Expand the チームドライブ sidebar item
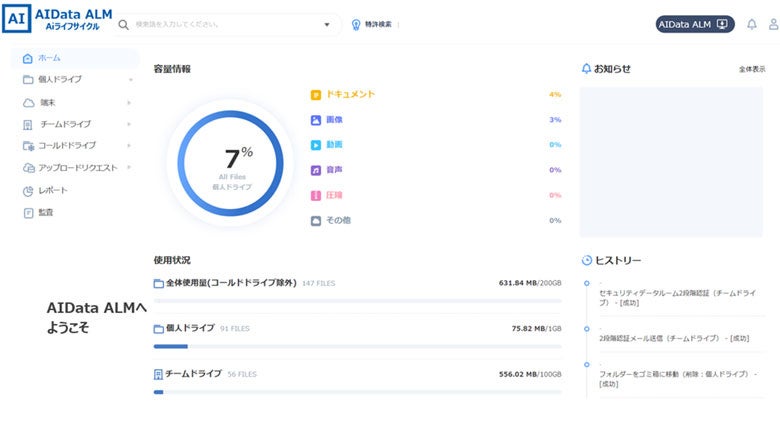Image resolution: width=780 pixels, height=428 pixels. pyautogui.click(x=130, y=124)
